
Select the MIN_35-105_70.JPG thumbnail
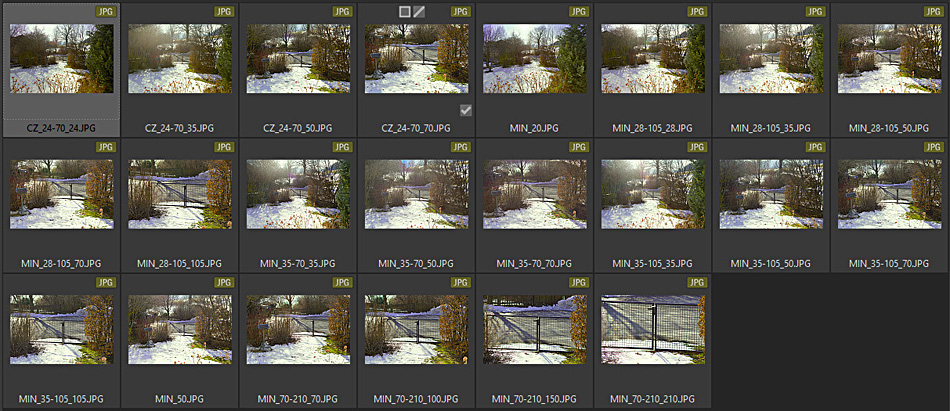889,194
